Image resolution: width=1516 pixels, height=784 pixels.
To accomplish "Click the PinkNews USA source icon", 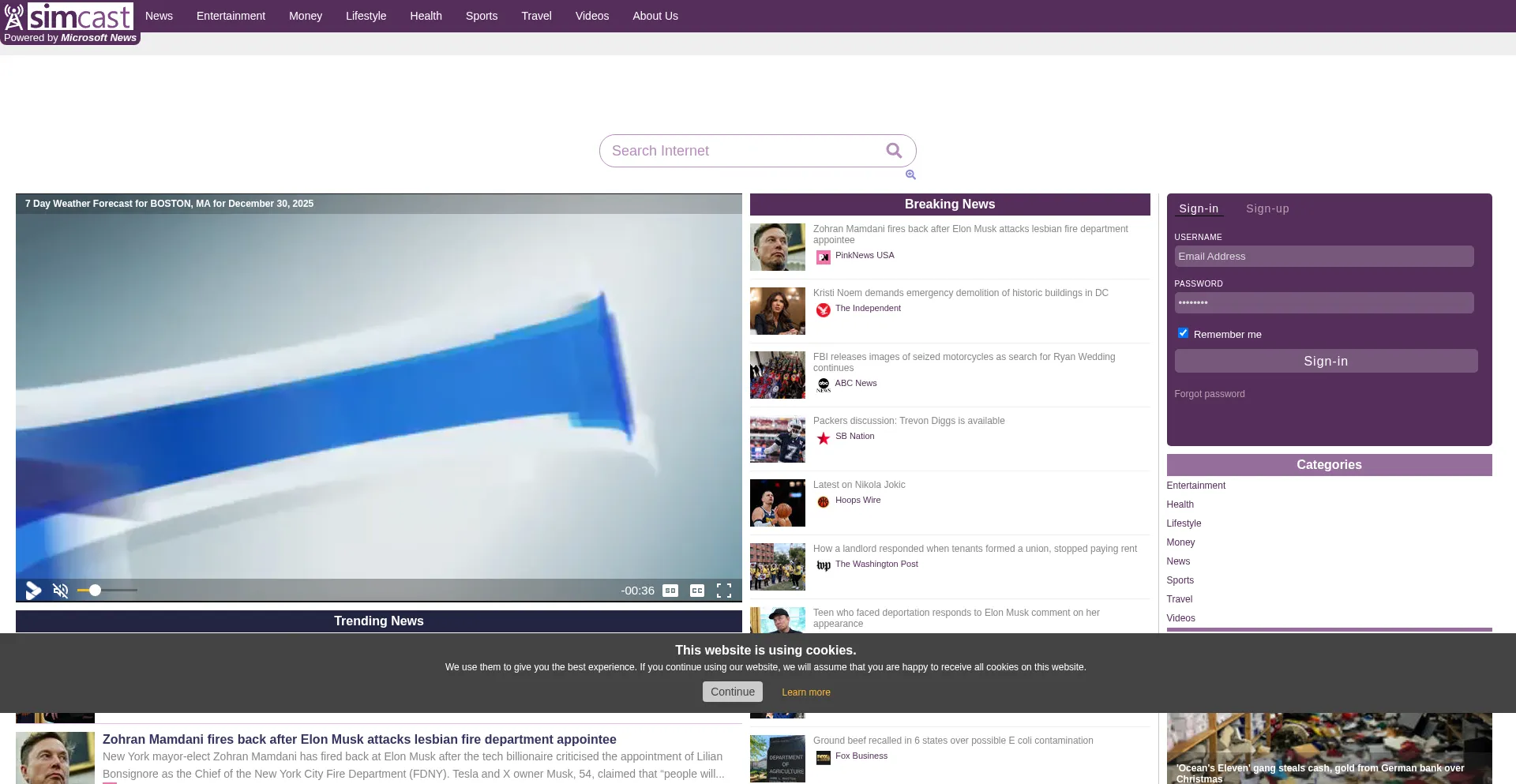I will coord(824,257).
